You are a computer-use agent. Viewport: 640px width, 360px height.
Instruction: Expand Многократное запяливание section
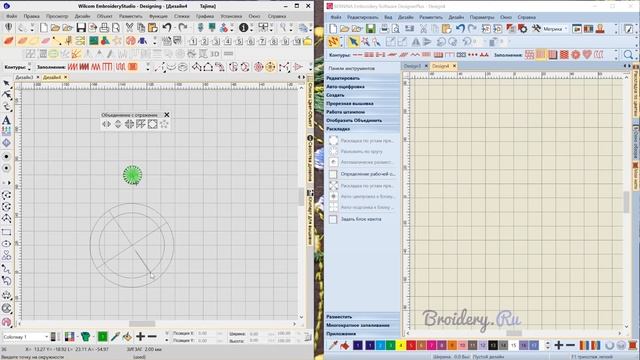point(362,325)
